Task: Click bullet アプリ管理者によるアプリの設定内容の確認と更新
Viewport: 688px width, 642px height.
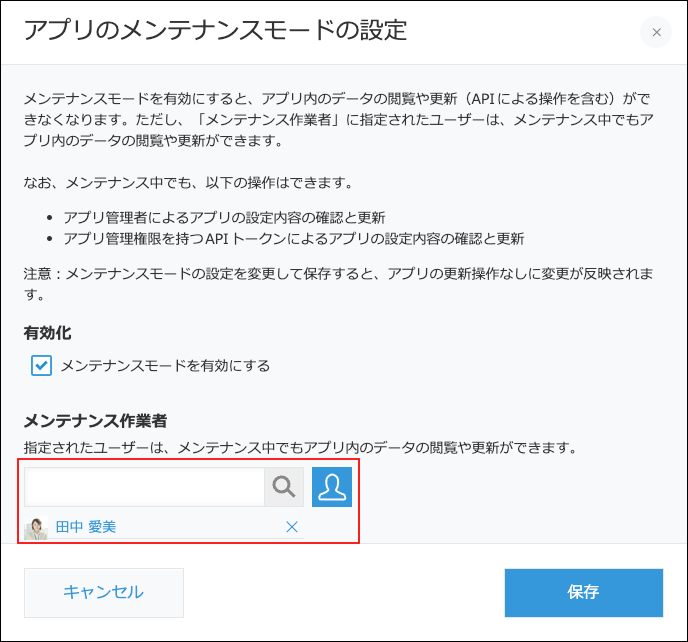Action: (224, 217)
